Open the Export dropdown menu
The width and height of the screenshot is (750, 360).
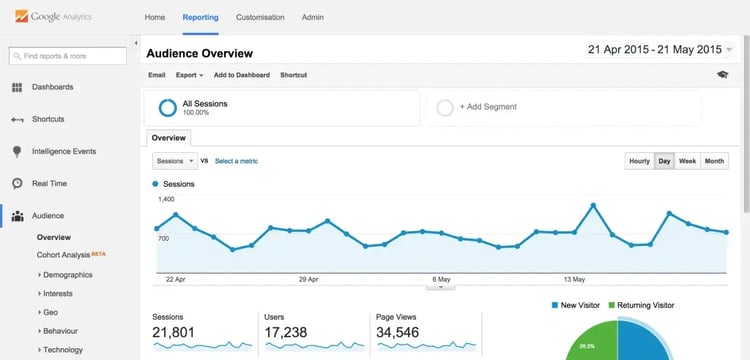click(189, 75)
